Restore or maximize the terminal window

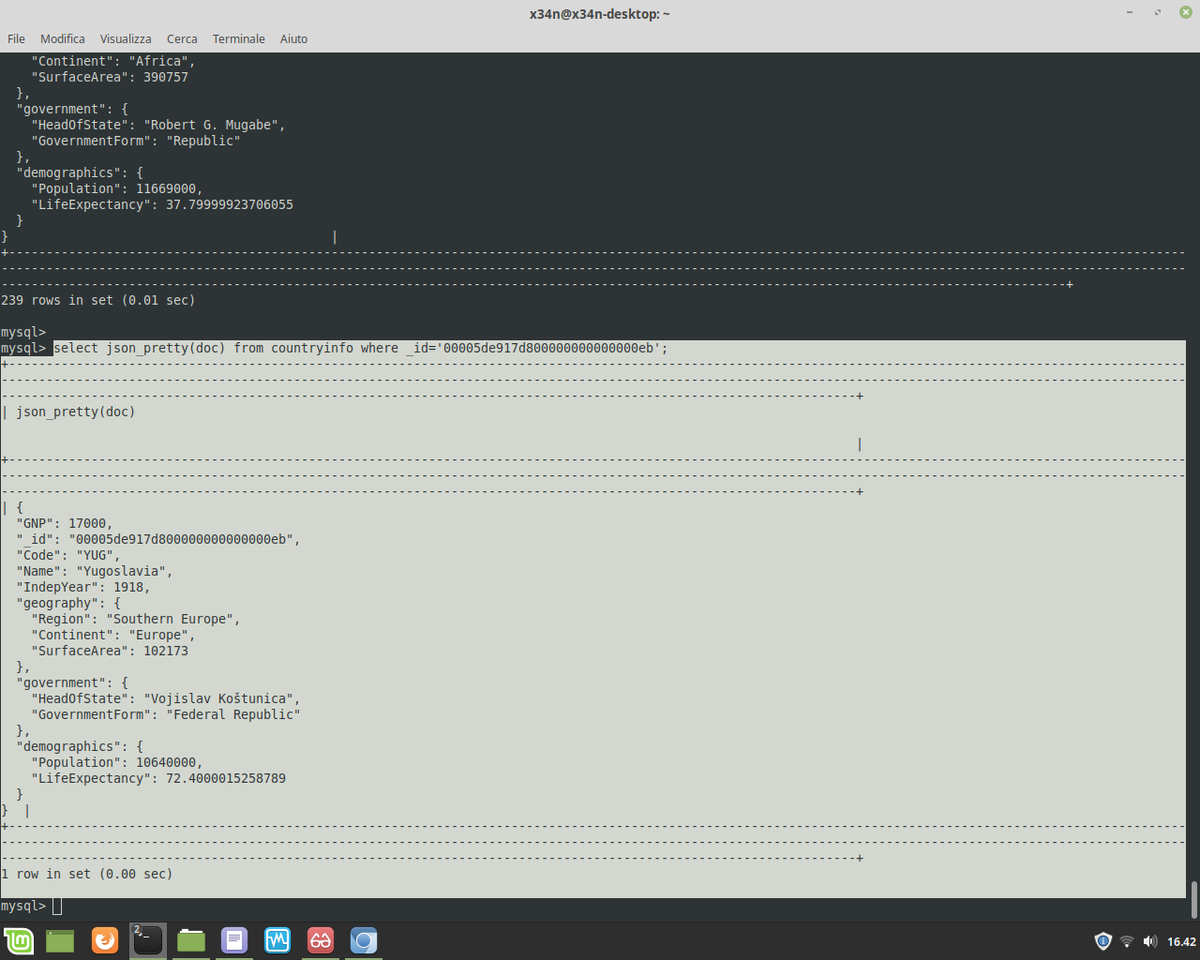point(1157,13)
